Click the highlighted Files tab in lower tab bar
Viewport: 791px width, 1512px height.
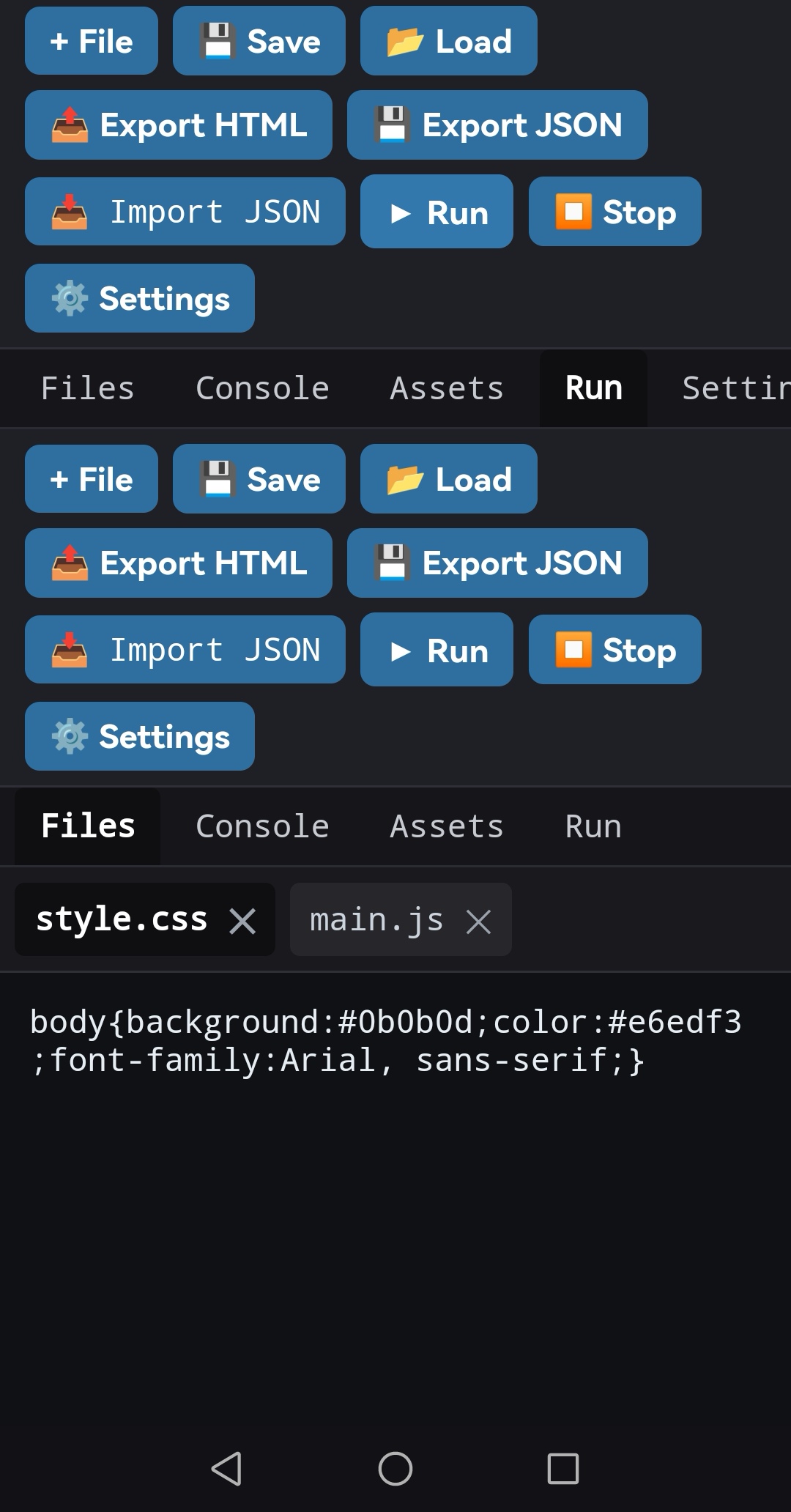tap(88, 826)
